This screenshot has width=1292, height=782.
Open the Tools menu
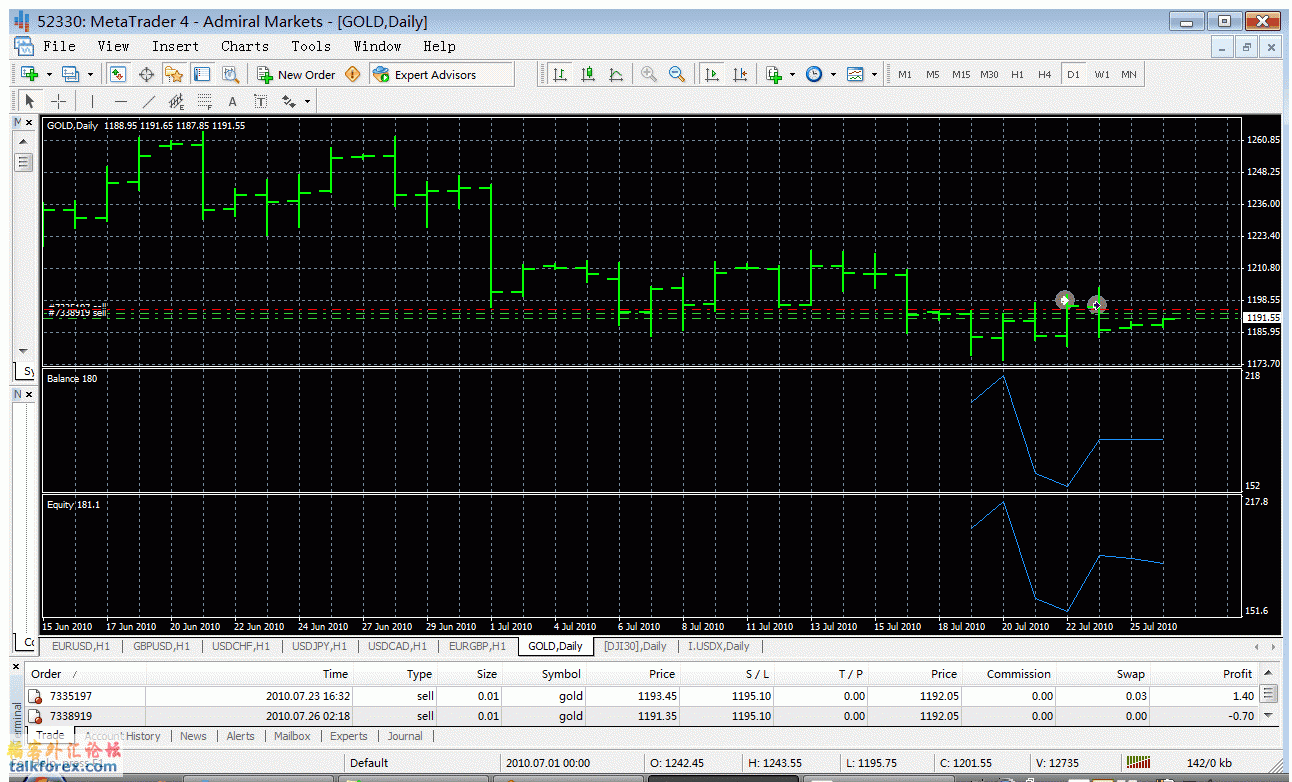click(311, 46)
